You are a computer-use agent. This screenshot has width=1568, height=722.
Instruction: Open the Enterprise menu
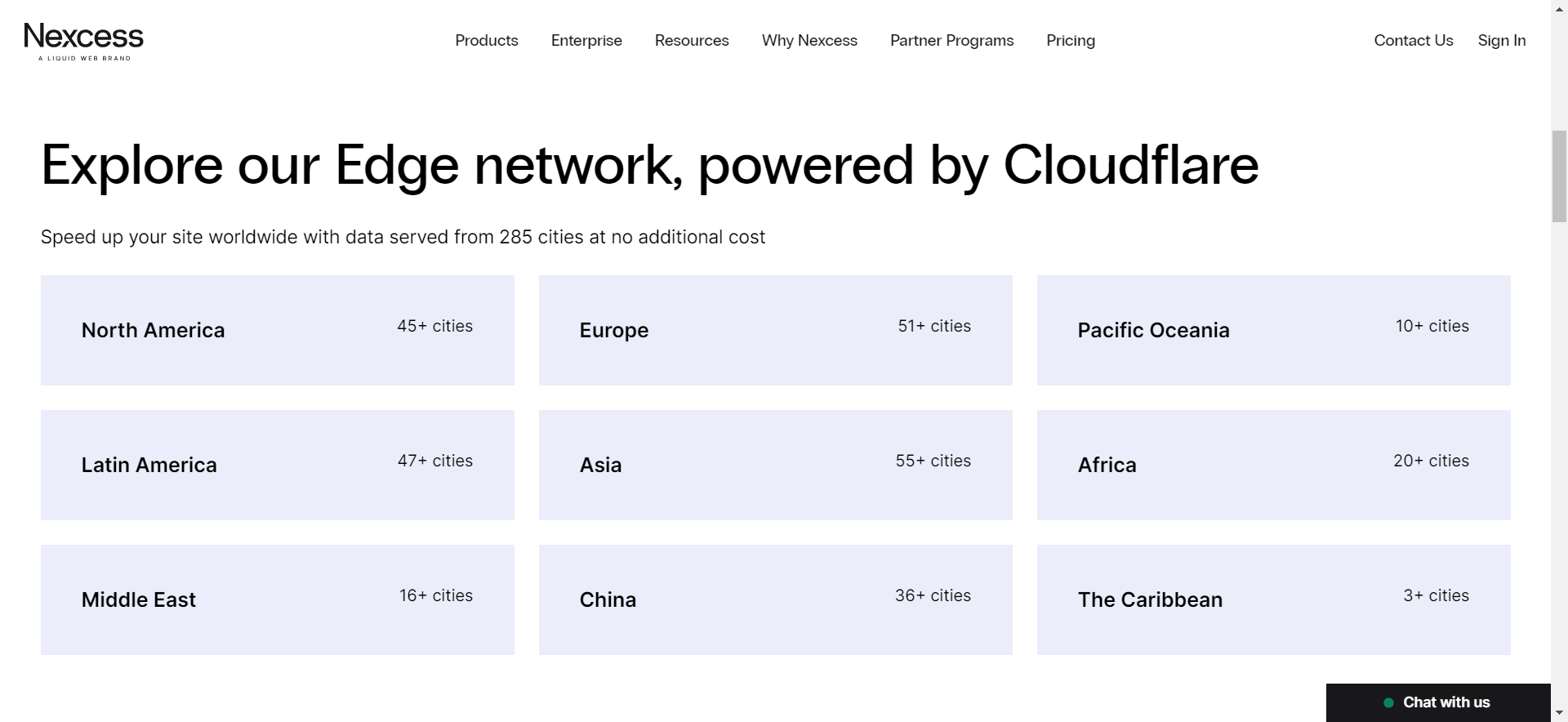coord(586,41)
